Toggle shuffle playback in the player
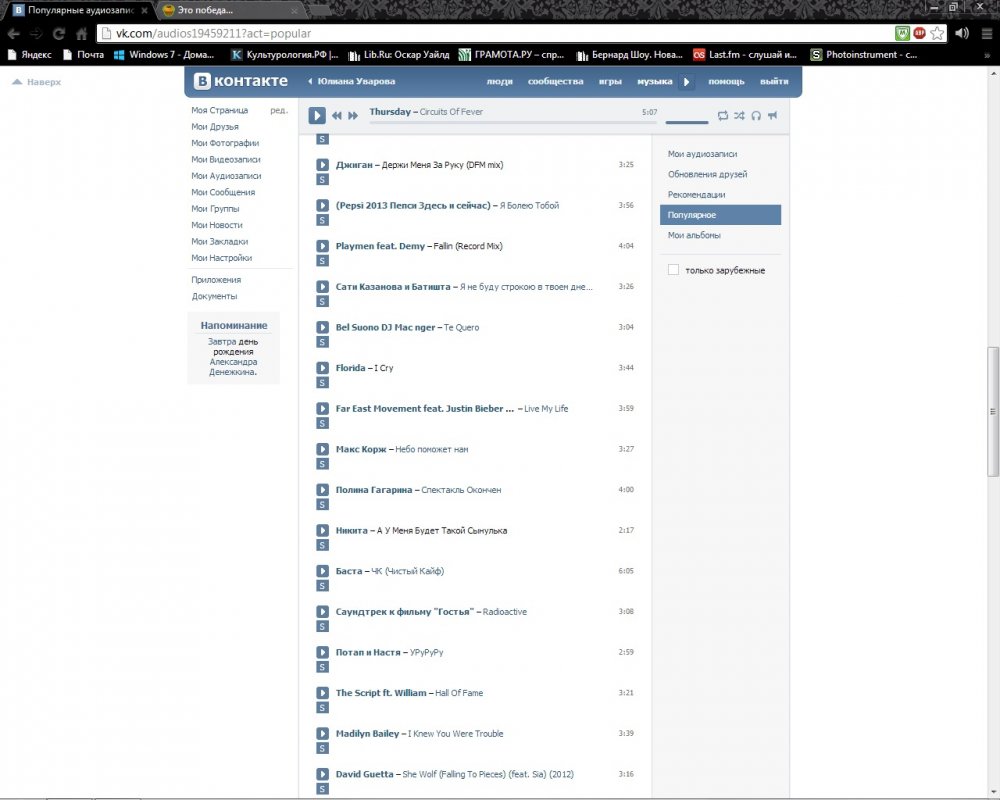1000x800 pixels. tap(739, 116)
